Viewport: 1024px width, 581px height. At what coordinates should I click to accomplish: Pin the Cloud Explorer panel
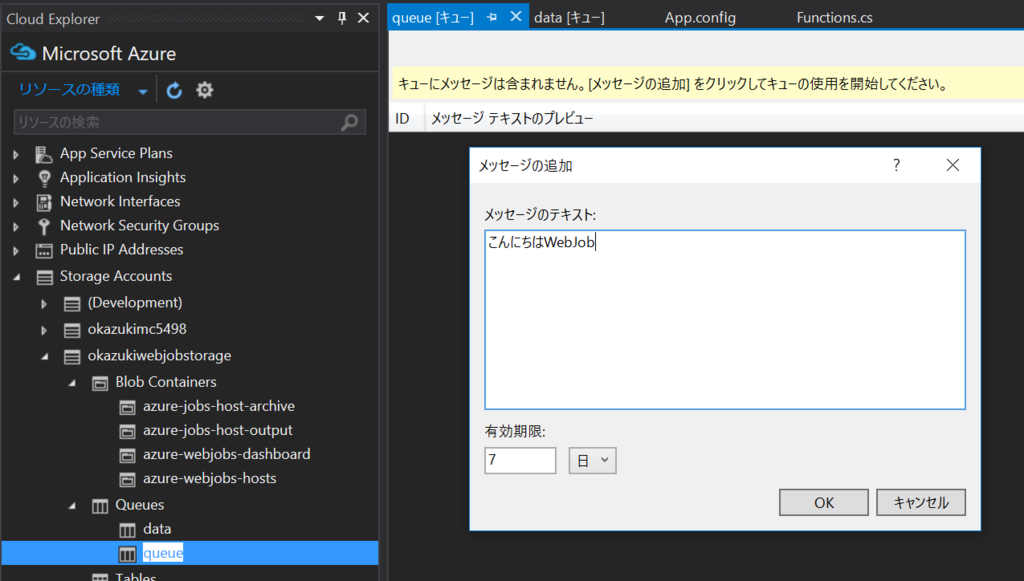342,18
